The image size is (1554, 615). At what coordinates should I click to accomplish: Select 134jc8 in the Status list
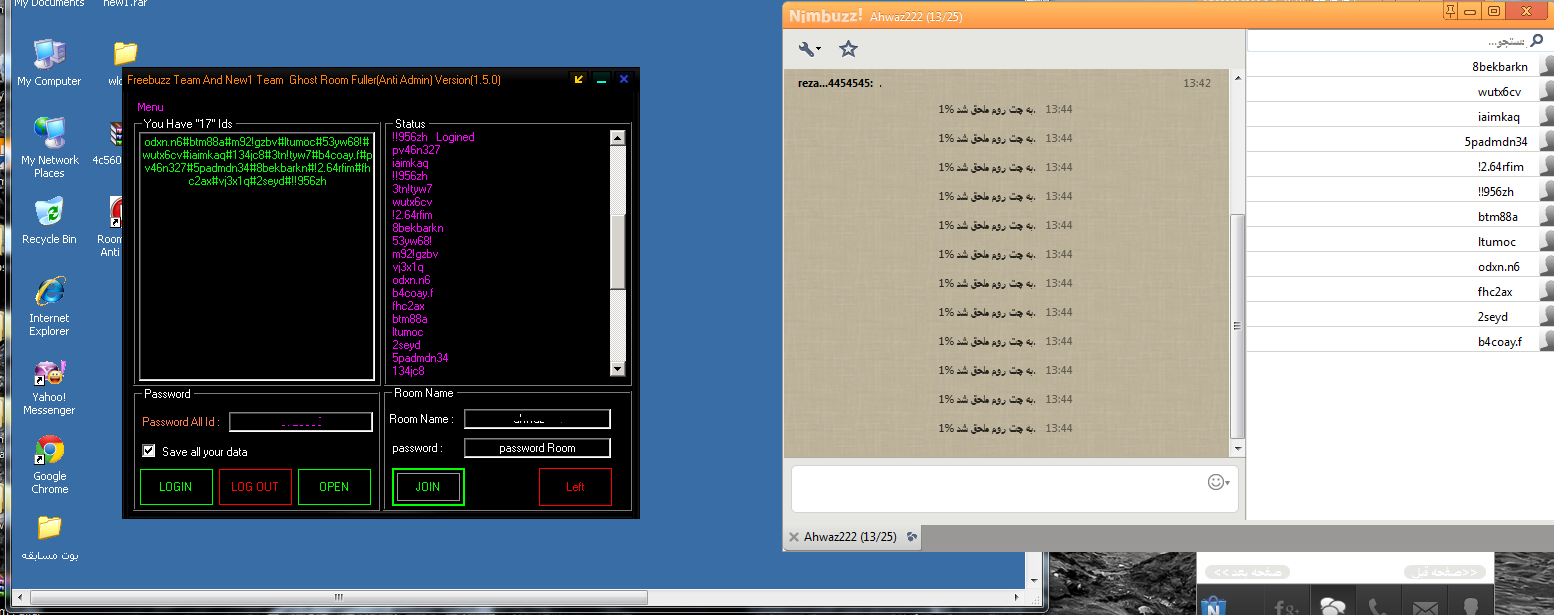tap(408, 371)
